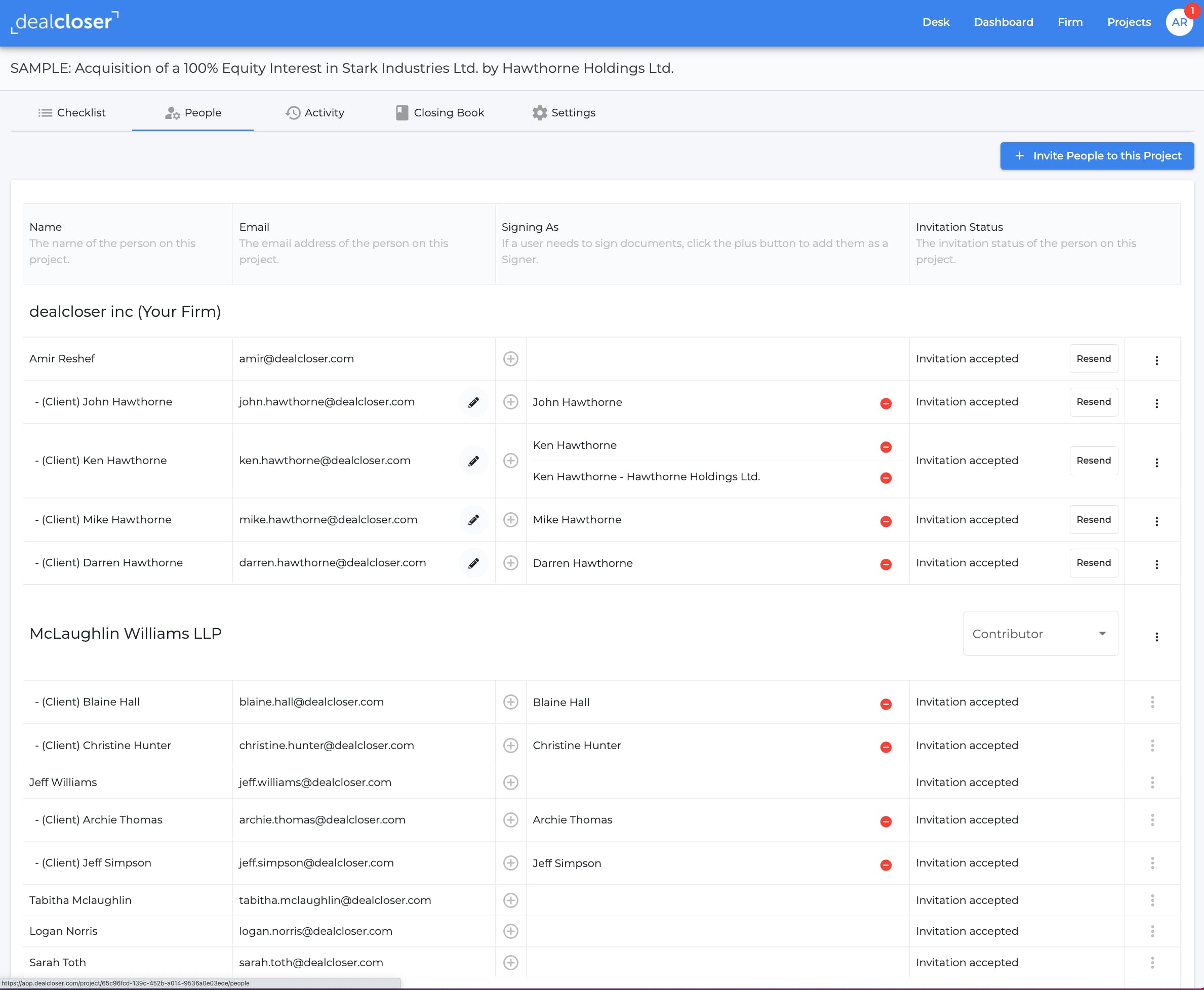This screenshot has height=990, width=1204.
Task: Resend invitation to Mike Hawthorne
Action: (x=1093, y=519)
